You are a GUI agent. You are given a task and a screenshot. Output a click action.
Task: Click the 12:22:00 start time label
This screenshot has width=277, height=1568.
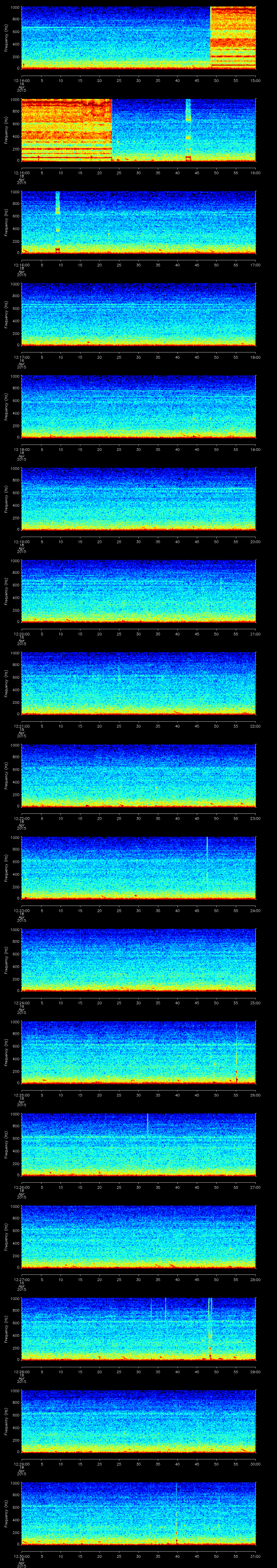click(x=21, y=818)
